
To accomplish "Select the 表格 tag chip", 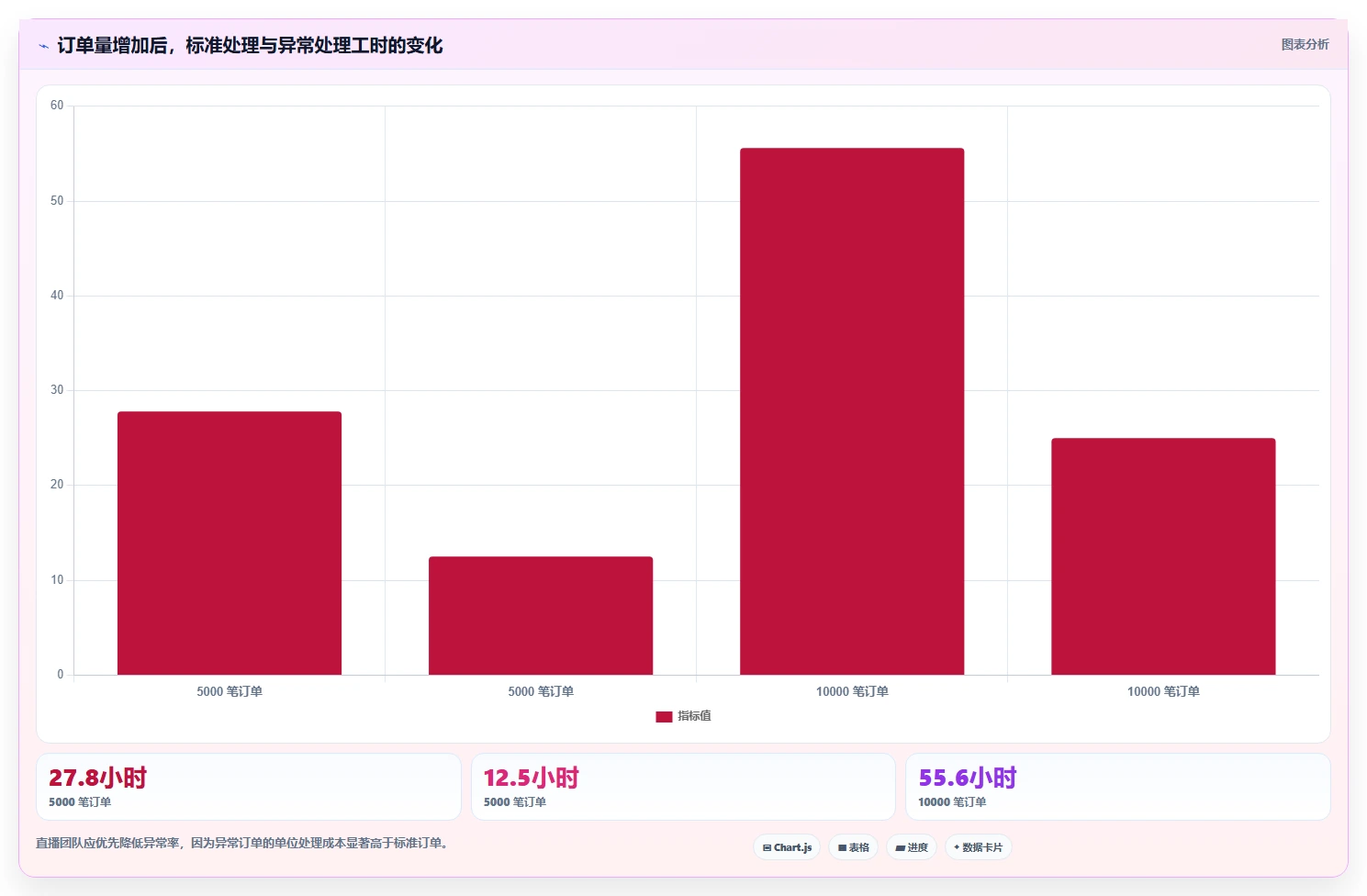I will 853,847.
